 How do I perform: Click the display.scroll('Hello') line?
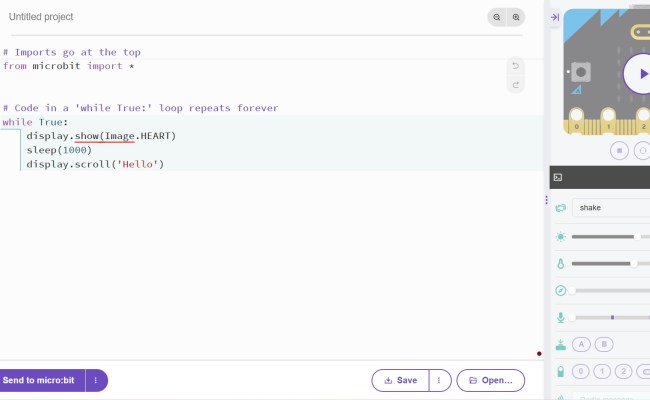(x=95, y=164)
